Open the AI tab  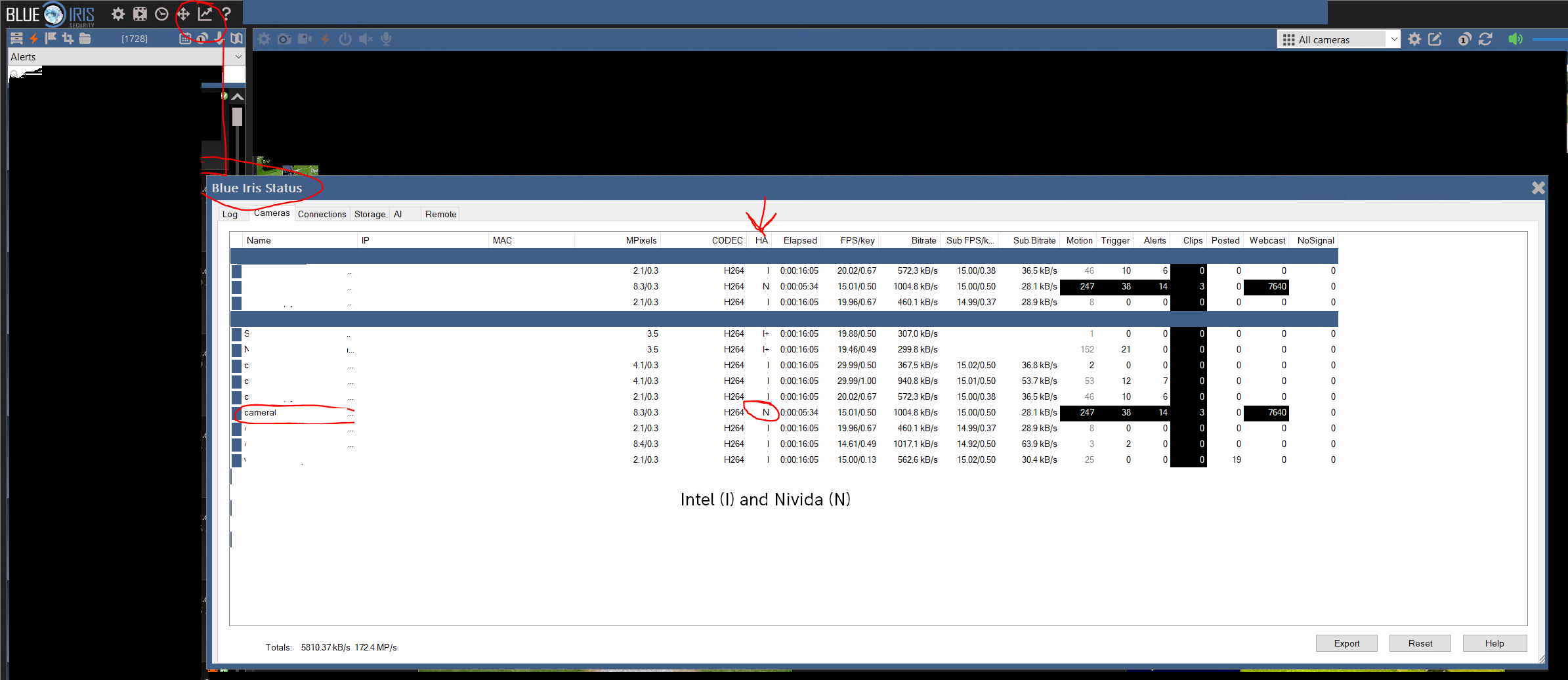398,214
